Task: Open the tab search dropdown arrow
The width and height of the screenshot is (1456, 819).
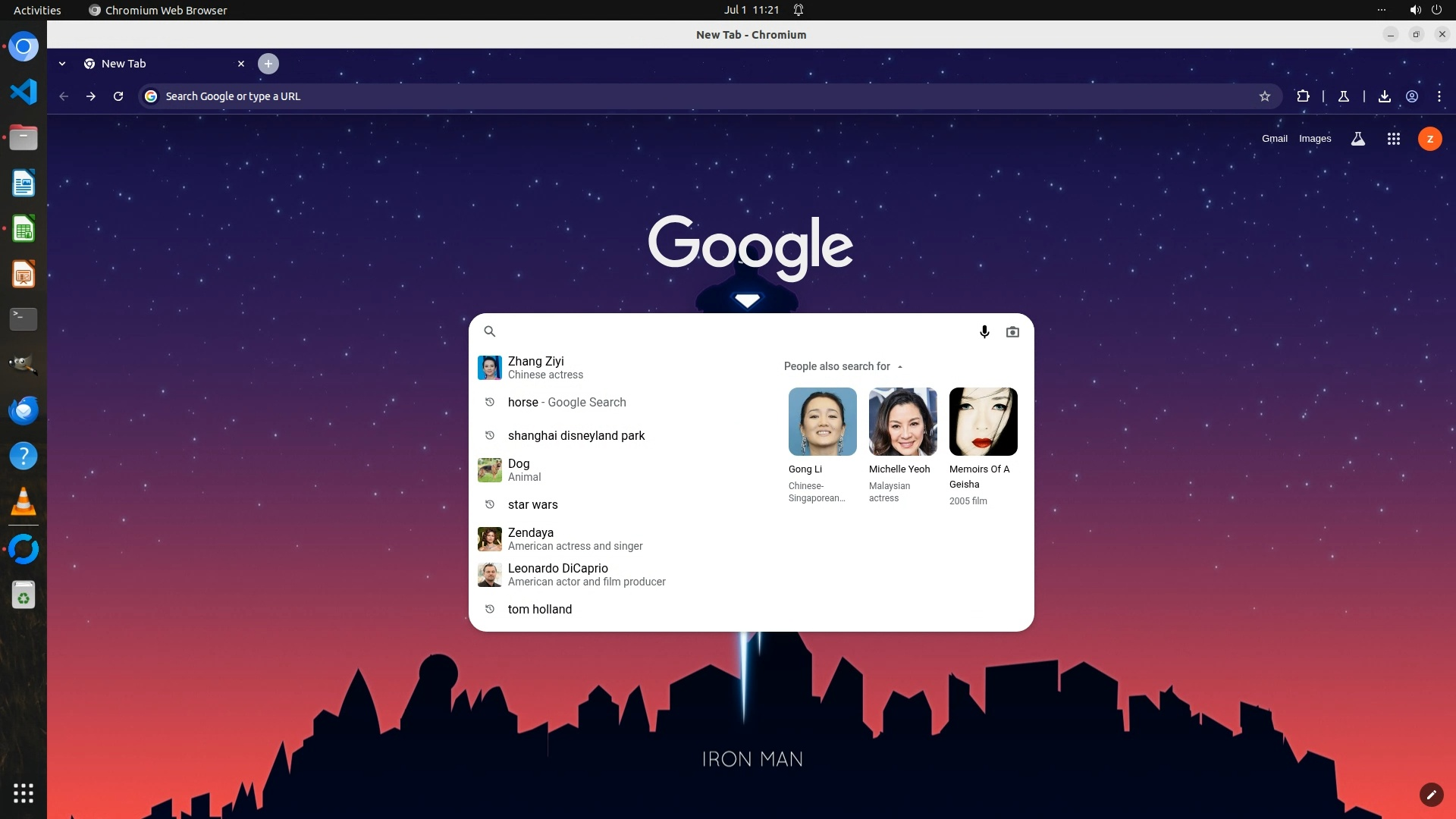Action: [x=62, y=64]
